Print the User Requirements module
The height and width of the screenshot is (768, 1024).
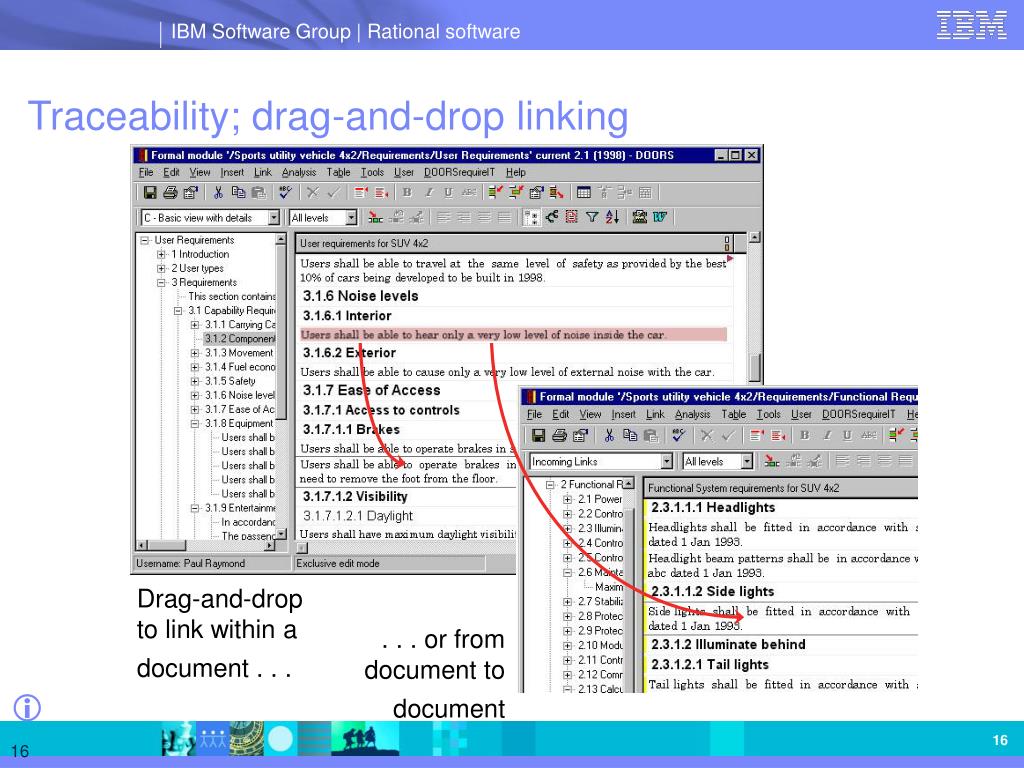click(x=170, y=192)
